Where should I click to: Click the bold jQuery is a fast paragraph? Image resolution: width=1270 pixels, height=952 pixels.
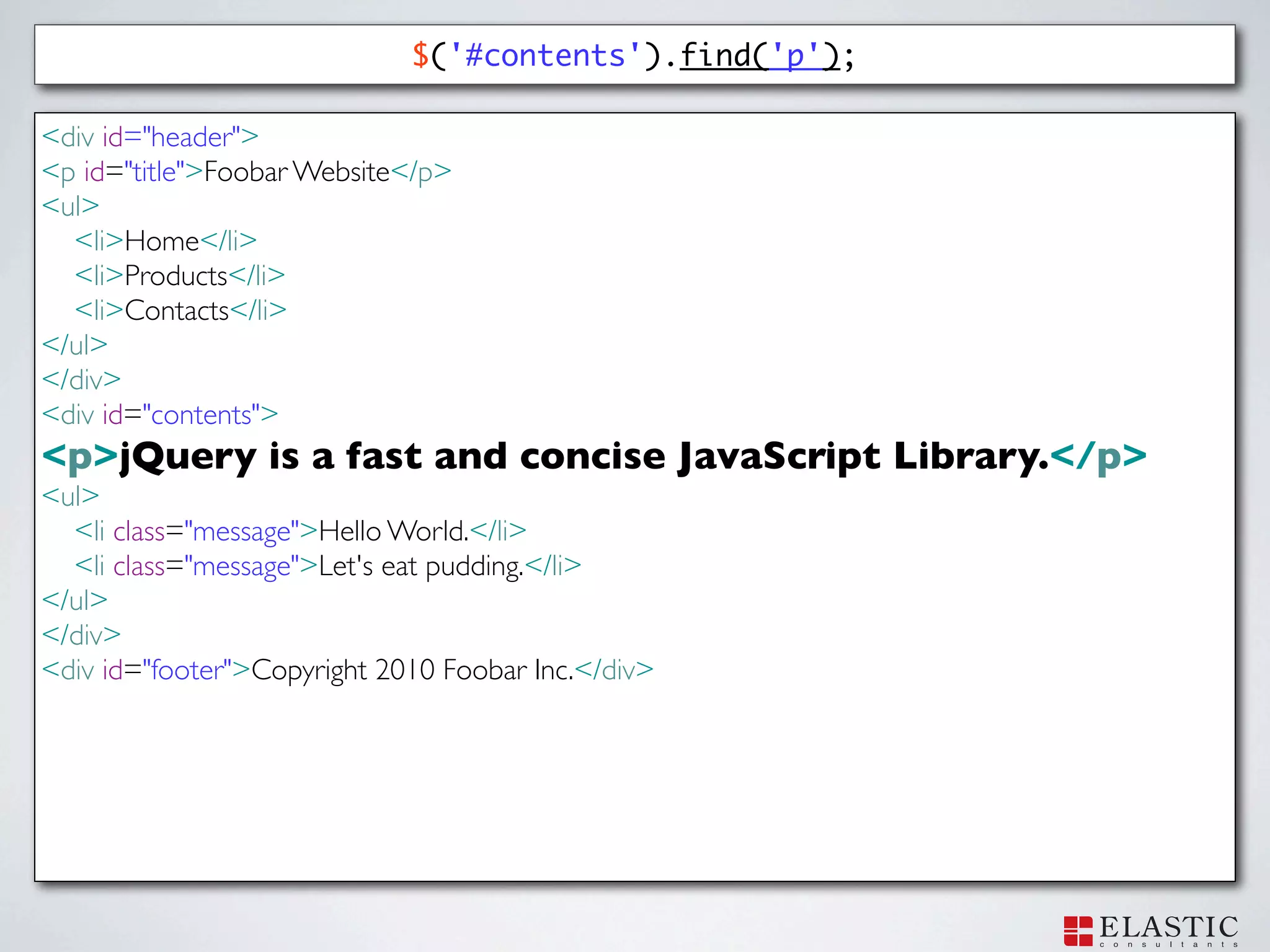click(595, 457)
